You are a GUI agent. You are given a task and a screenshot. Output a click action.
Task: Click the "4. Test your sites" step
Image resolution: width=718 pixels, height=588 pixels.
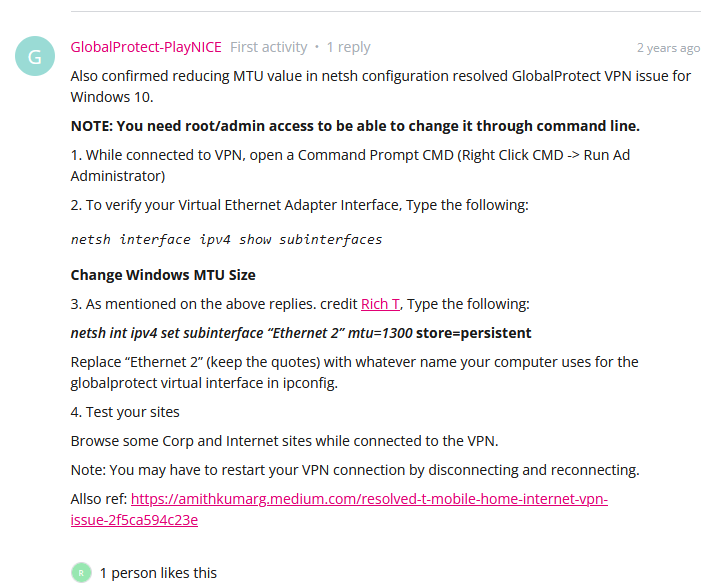coord(125,412)
